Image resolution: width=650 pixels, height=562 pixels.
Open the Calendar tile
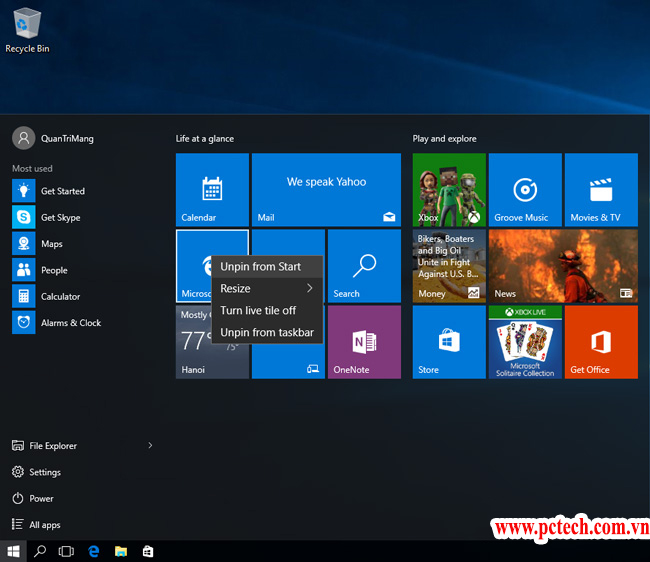[212, 189]
